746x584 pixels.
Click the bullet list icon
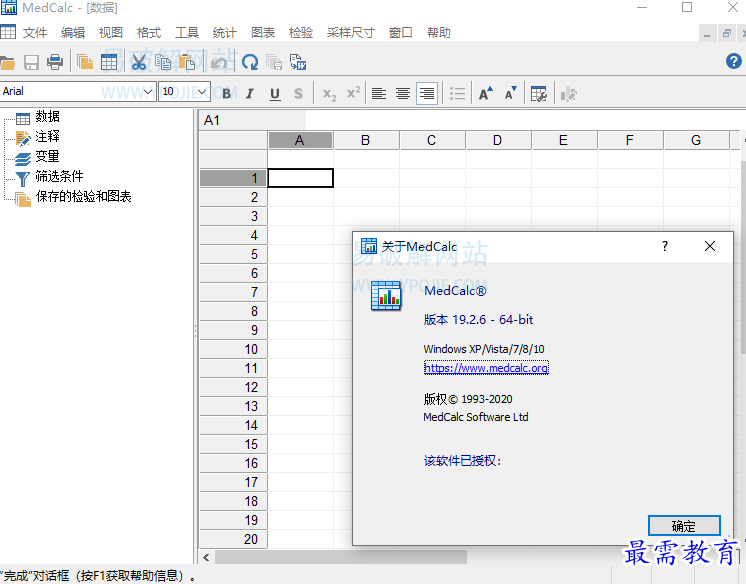(x=457, y=93)
